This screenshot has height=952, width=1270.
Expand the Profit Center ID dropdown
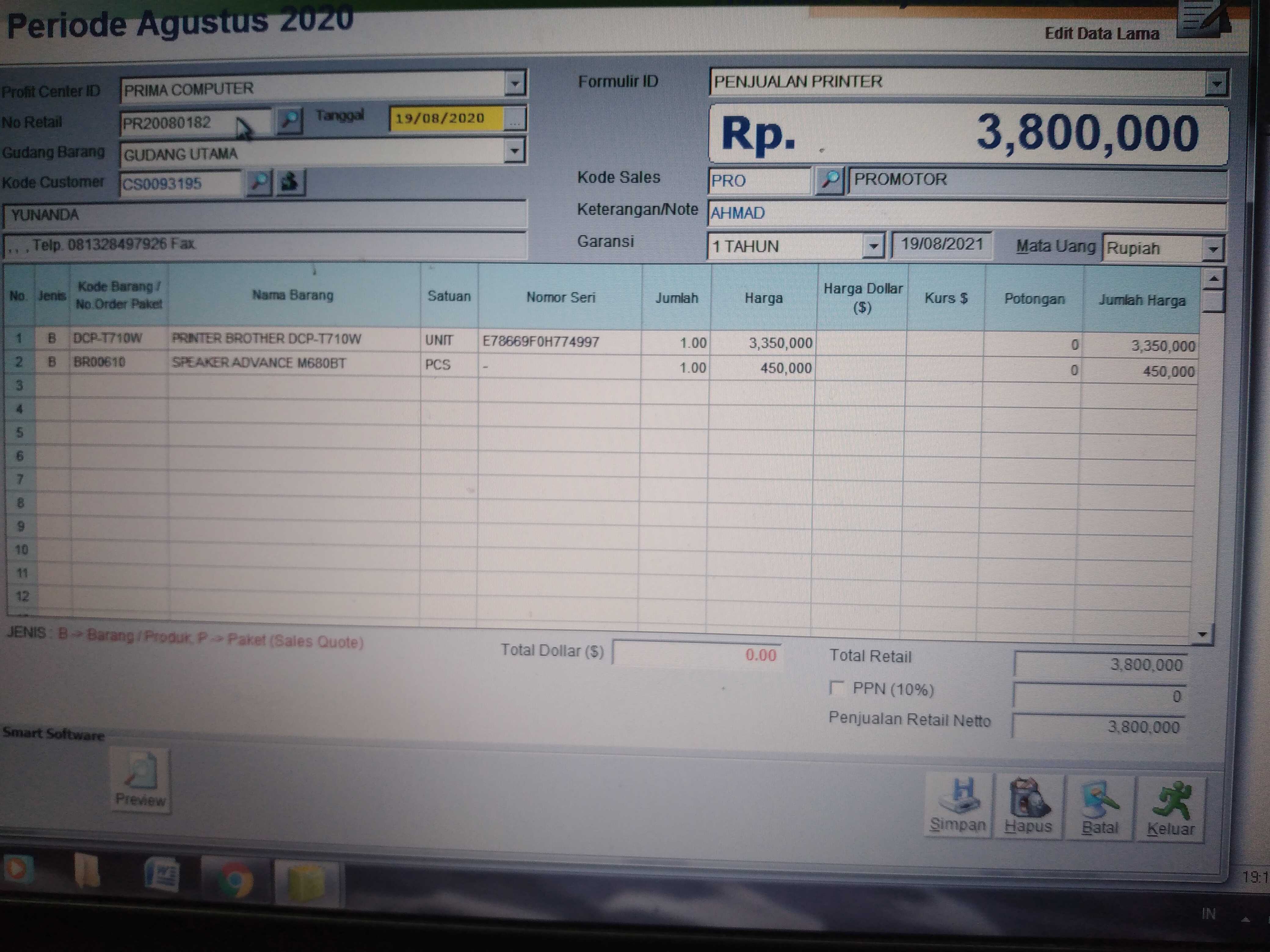pyautogui.click(x=515, y=84)
